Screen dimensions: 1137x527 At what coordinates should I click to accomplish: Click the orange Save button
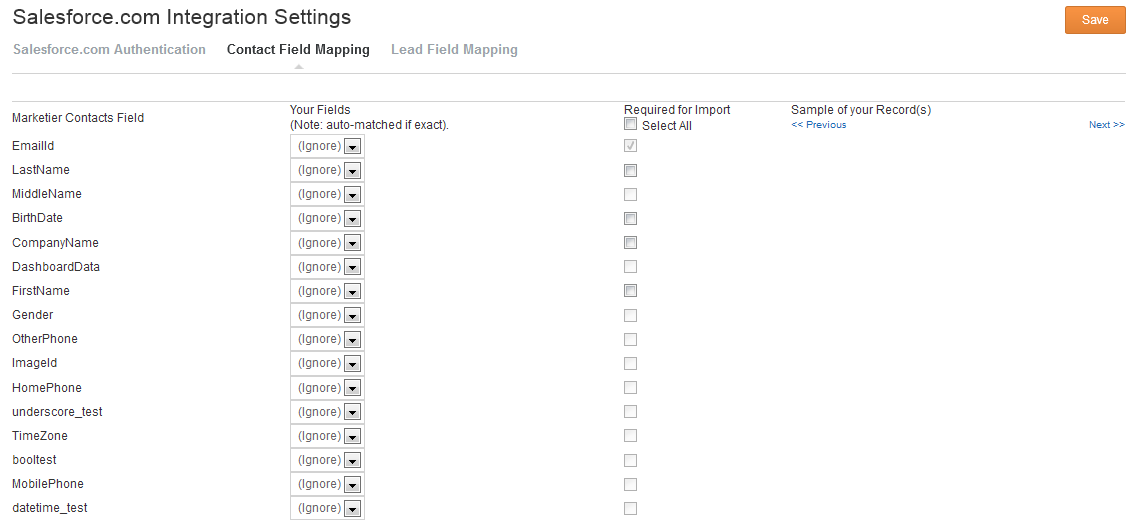(1095, 20)
